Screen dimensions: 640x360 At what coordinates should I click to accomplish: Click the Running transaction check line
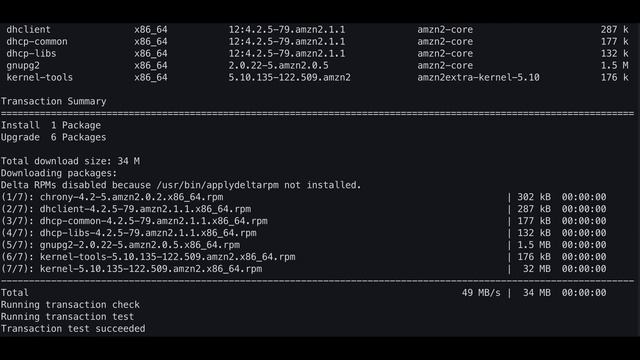pos(70,305)
